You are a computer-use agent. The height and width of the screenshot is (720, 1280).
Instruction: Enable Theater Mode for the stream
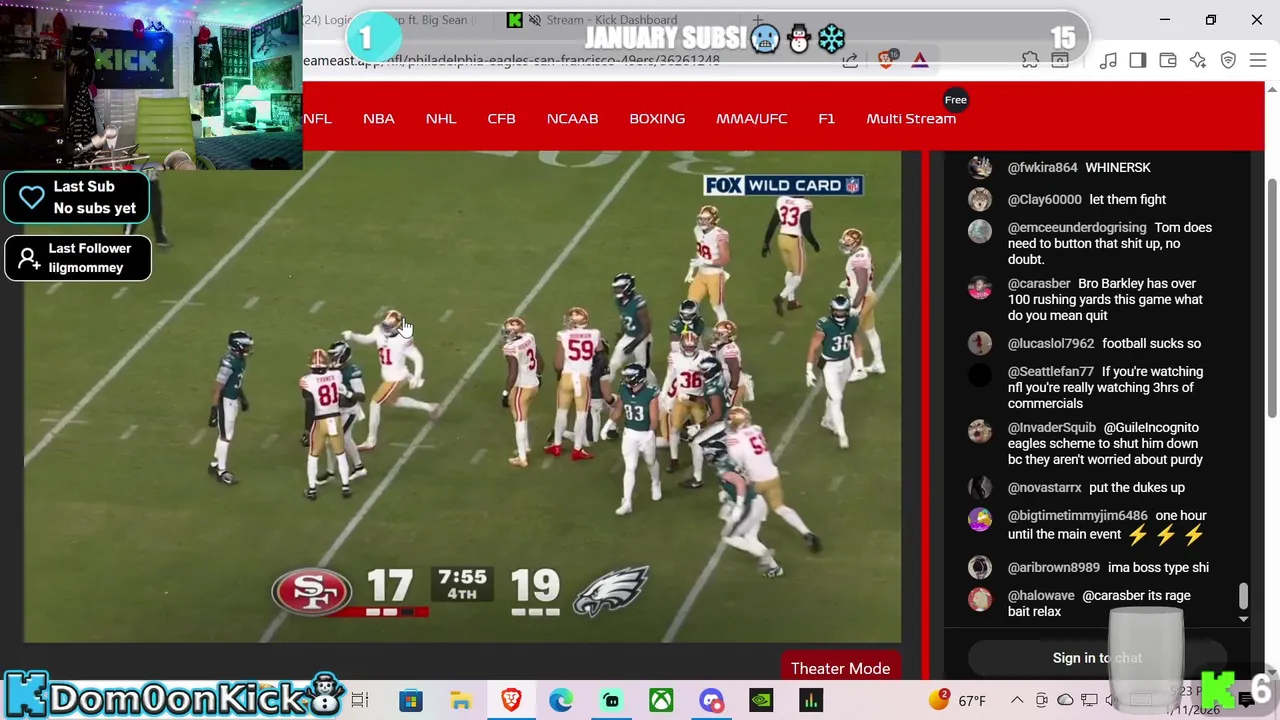pyautogui.click(x=840, y=668)
